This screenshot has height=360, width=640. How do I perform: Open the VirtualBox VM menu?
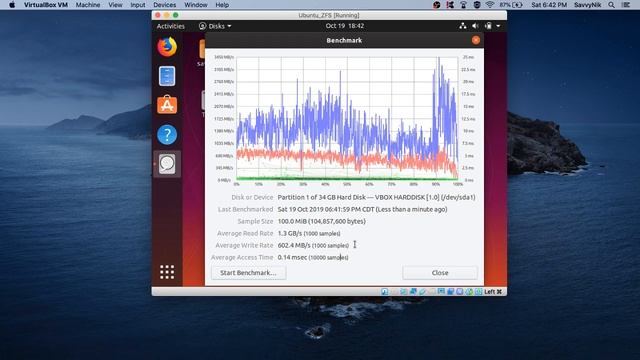coord(46,5)
